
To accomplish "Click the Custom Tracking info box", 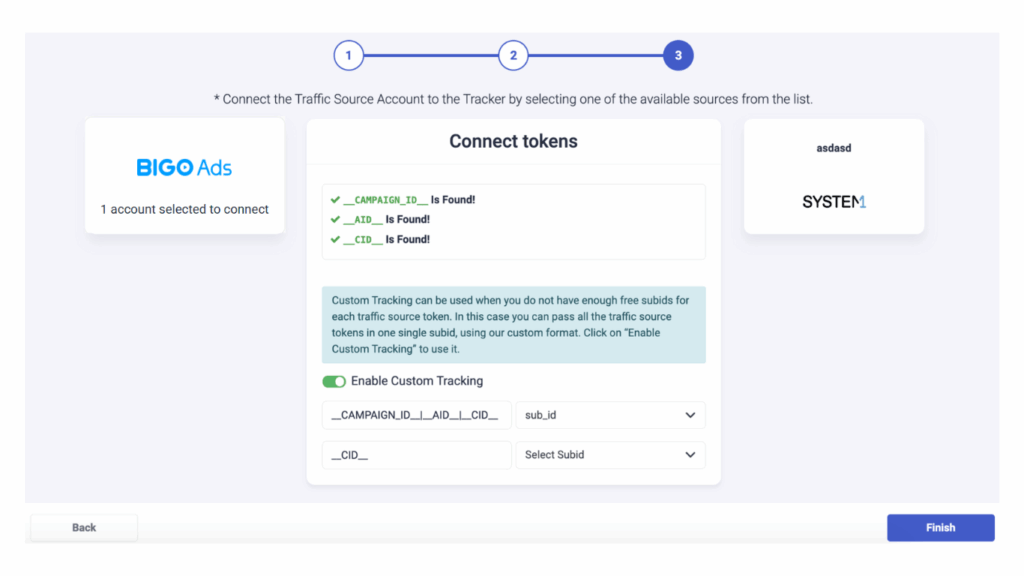I will coord(513,325).
